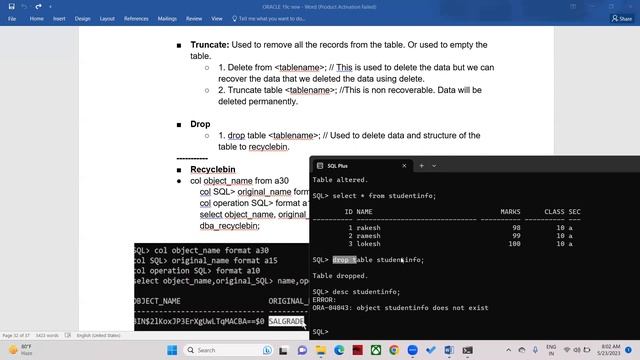
Task: Expand the terminal profile dropdown
Action: click(x=434, y=166)
